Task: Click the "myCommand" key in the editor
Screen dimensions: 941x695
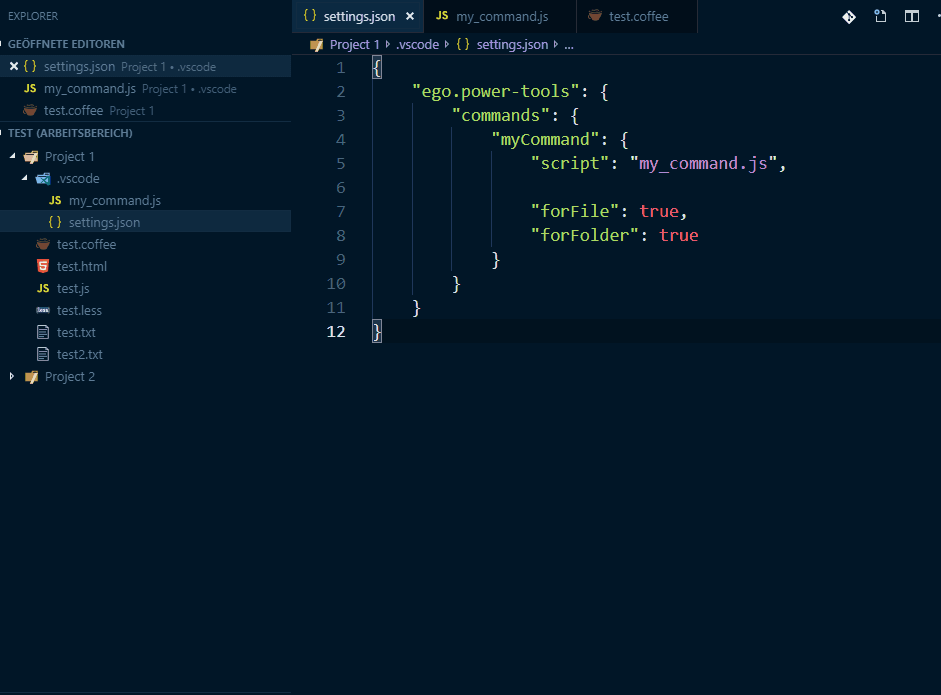Action: (x=545, y=140)
